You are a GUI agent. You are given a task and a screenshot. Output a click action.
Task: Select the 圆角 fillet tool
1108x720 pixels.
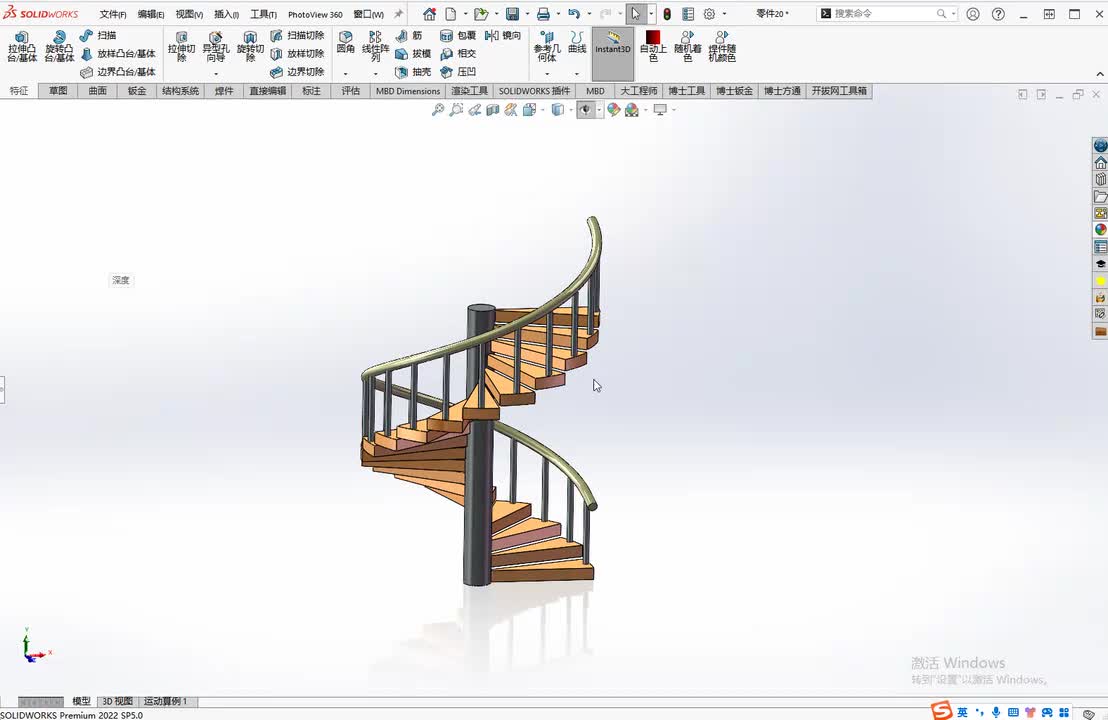coord(346,42)
